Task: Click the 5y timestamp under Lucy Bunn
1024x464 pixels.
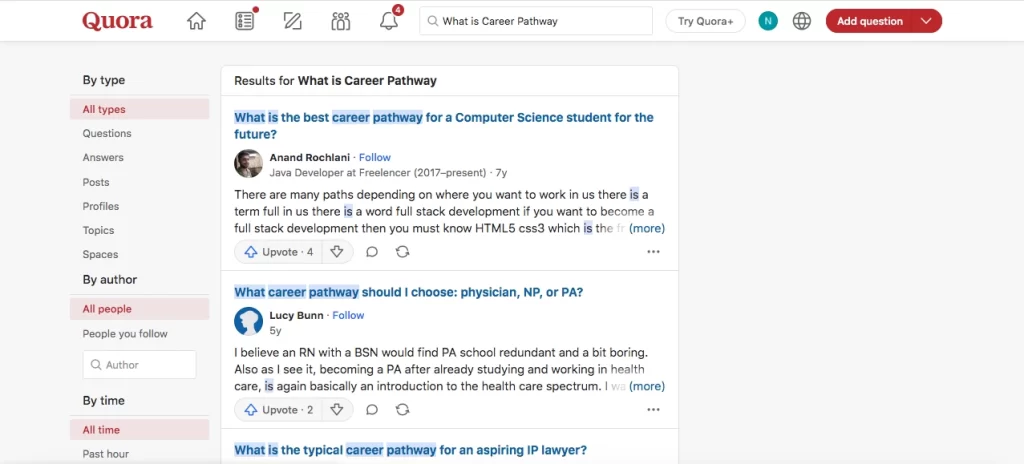Action: [276, 331]
